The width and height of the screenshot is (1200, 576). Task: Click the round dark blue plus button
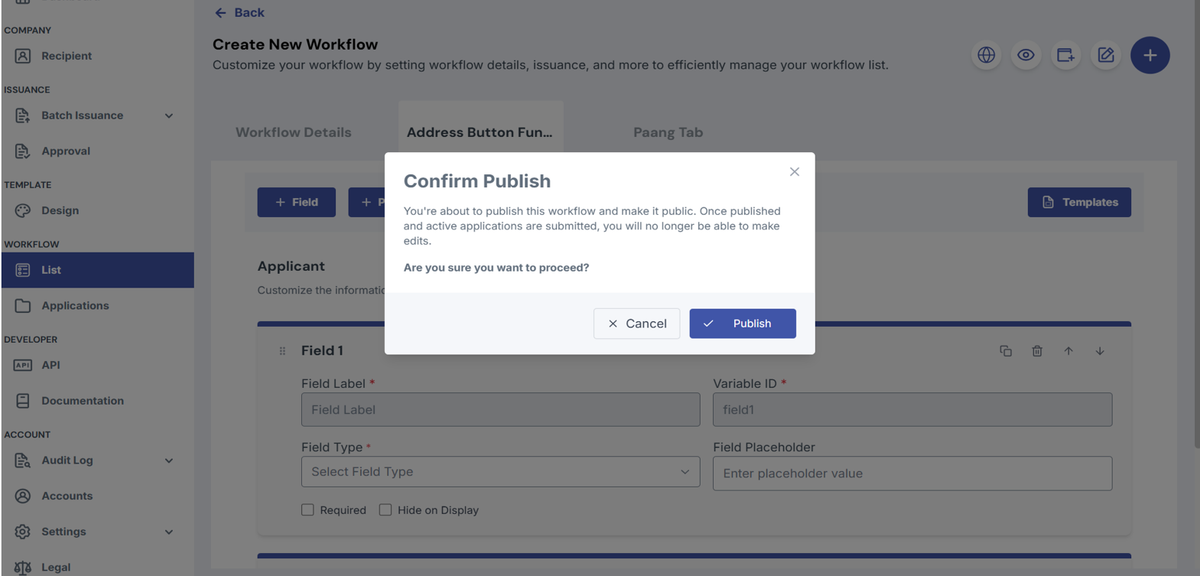(1150, 55)
